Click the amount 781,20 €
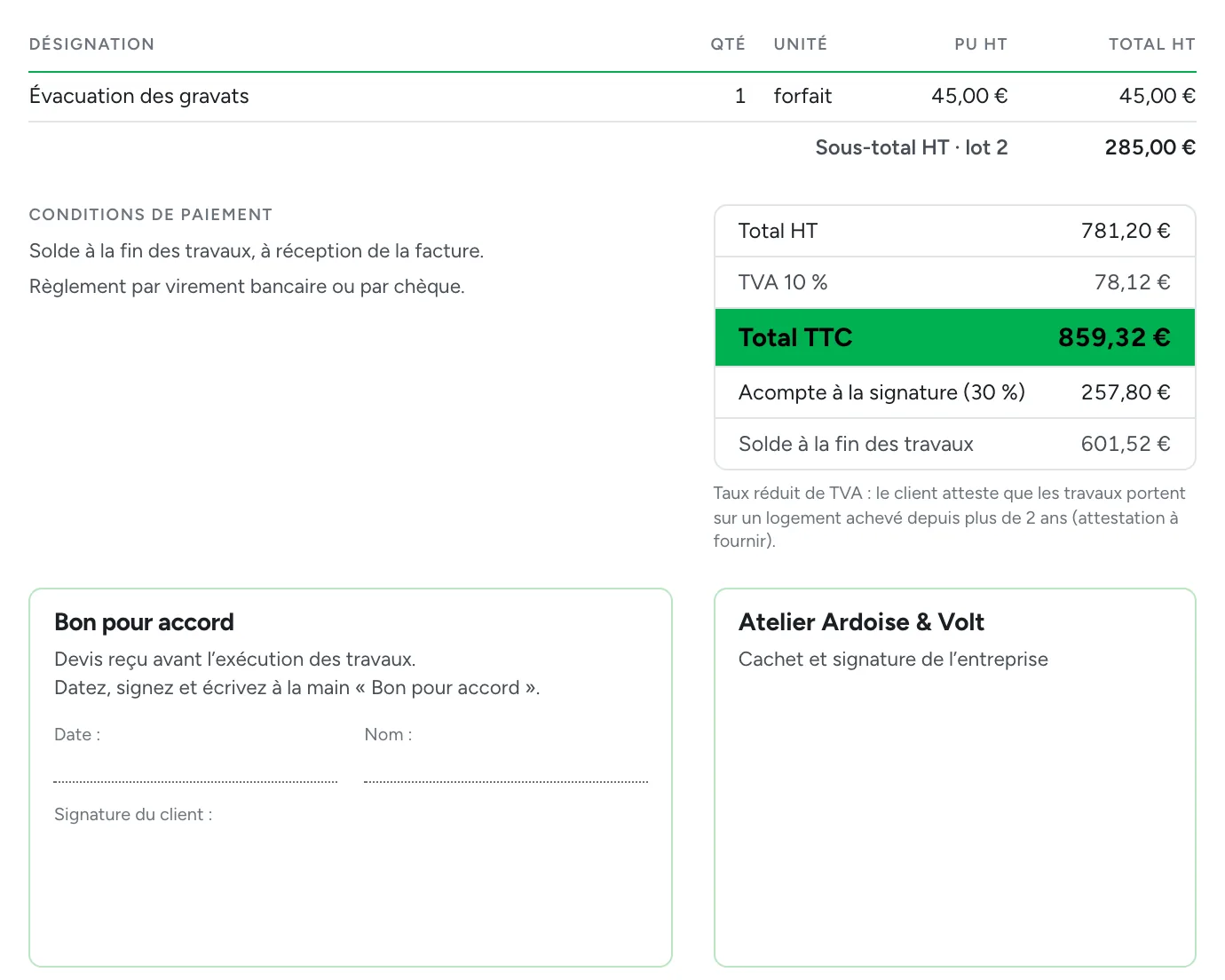Screen dimensions: 1225x980 [1126, 231]
